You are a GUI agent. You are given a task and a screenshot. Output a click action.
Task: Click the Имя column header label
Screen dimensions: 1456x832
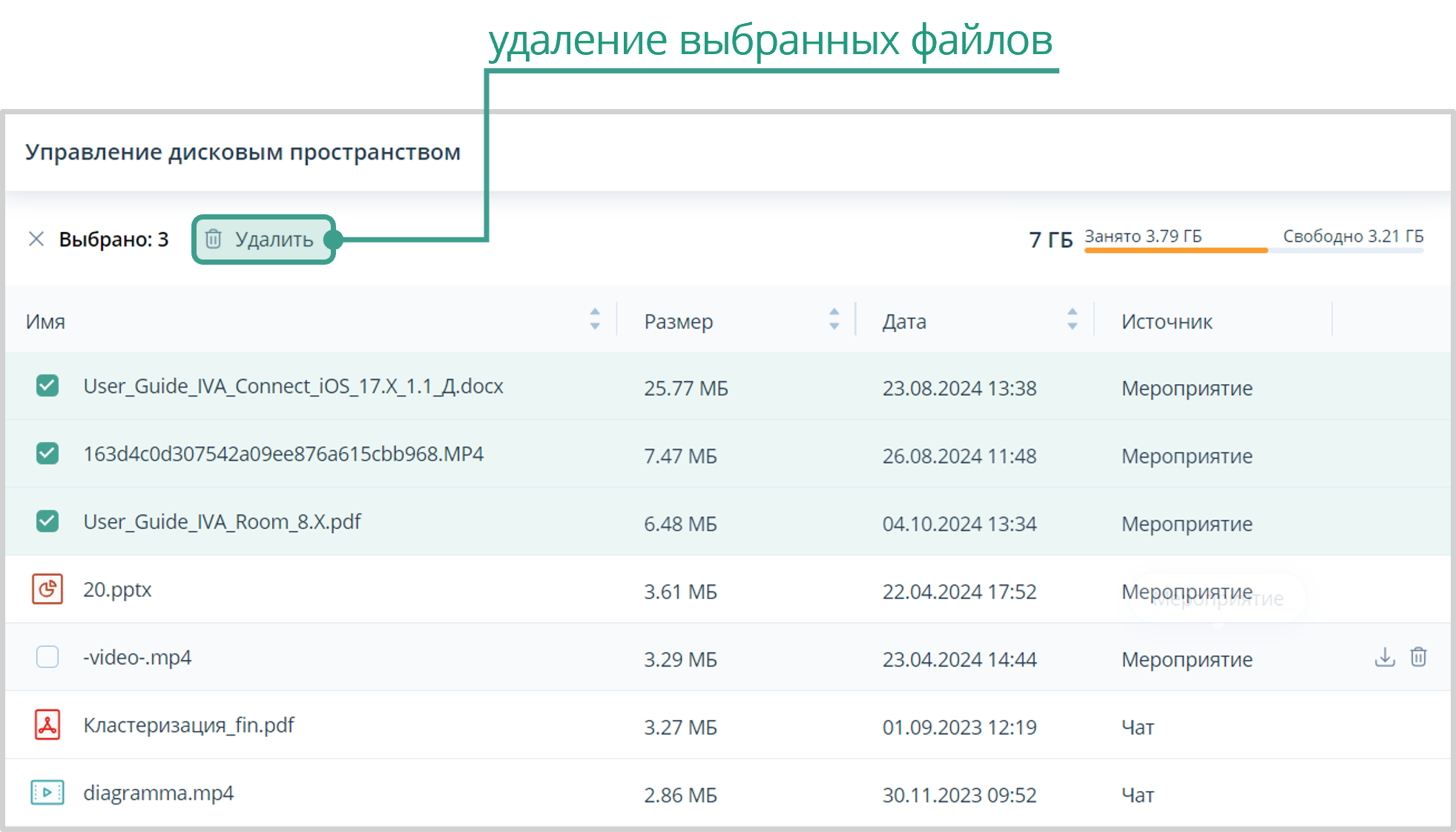[45, 322]
